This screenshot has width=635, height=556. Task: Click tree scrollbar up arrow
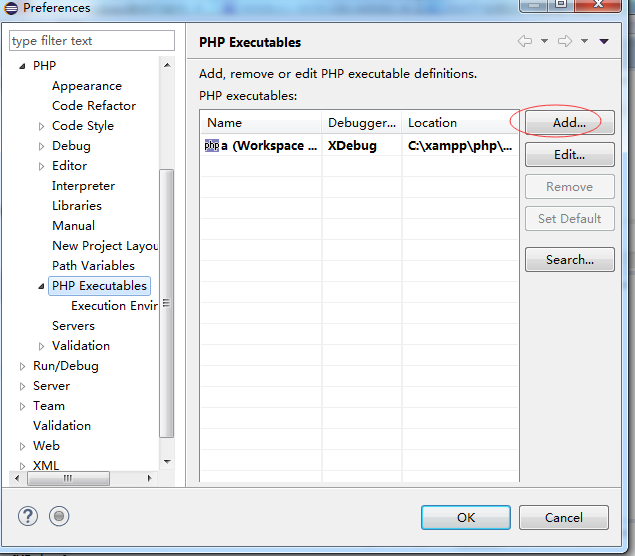click(167, 65)
